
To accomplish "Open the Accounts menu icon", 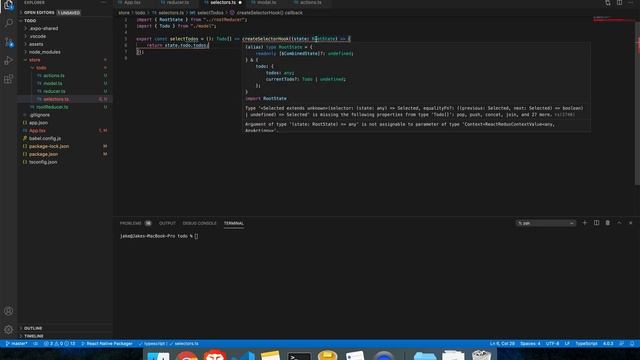I will pyautogui.click(x=9, y=311).
